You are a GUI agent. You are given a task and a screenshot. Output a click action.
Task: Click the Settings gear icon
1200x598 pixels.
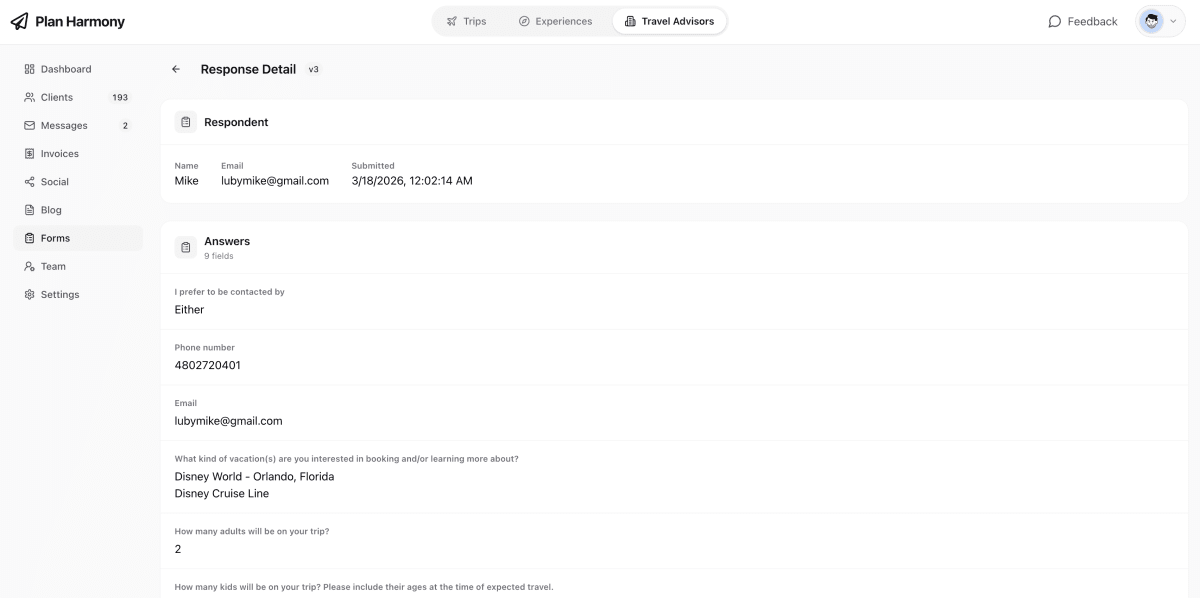tap(29, 294)
